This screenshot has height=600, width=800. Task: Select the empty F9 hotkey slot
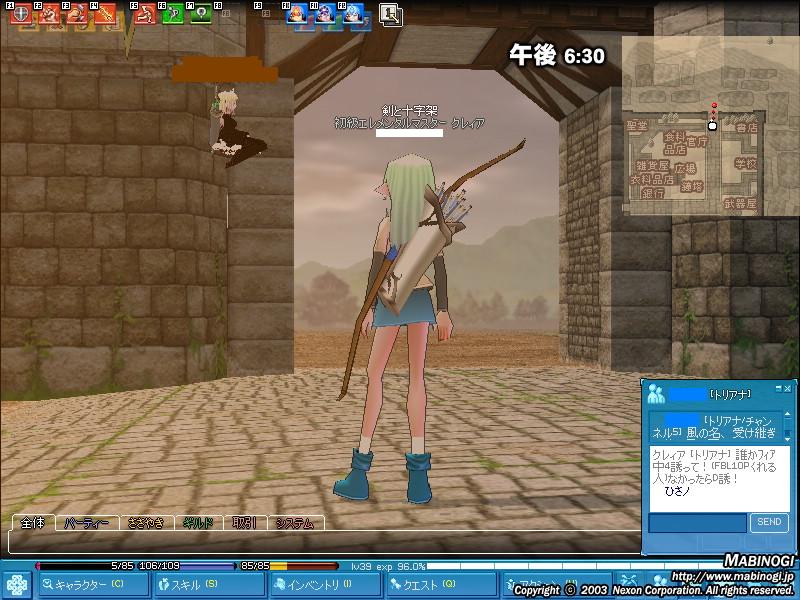click(267, 14)
